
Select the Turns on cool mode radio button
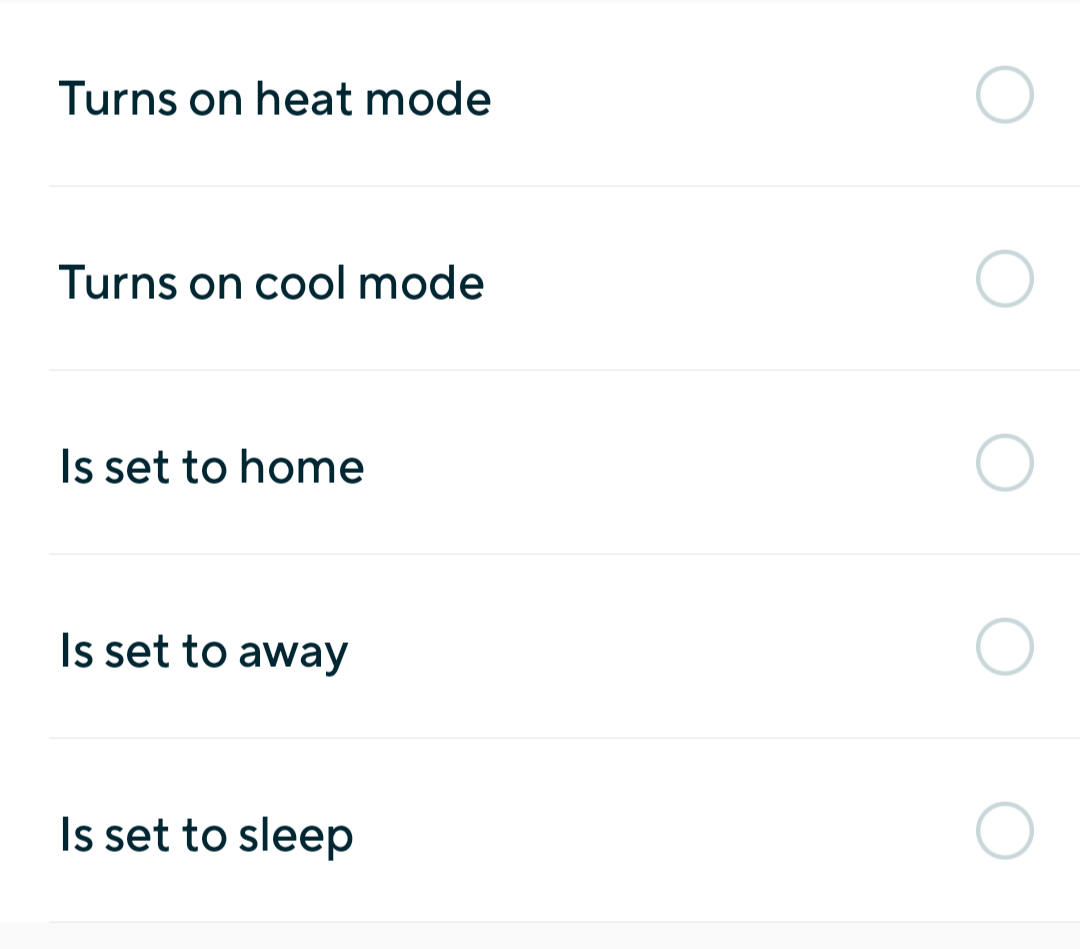(x=1004, y=278)
